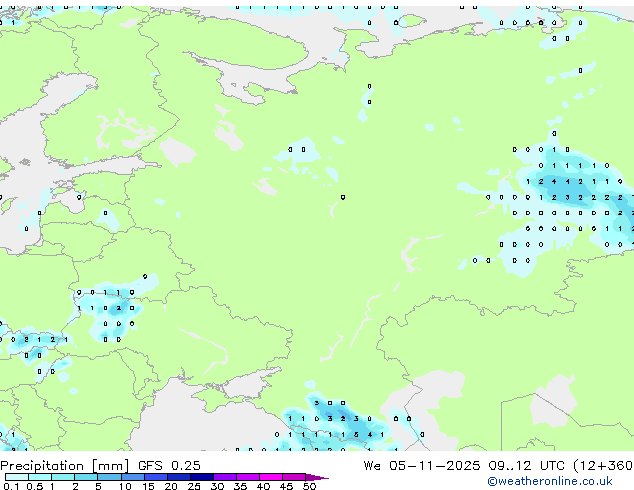Select the 0.5–1 mm legend swatch

tap(40, 477)
